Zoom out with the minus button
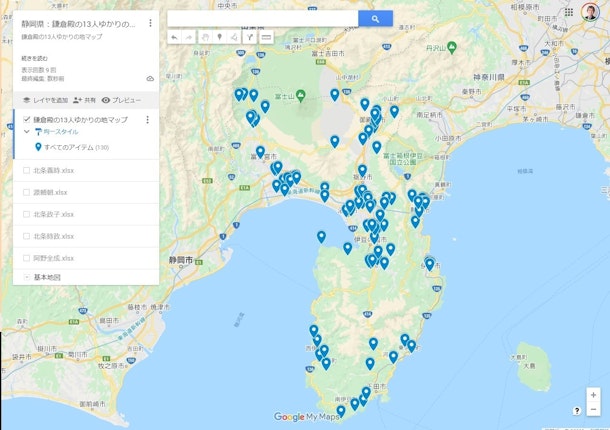Image resolution: width=610 pixels, height=430 pixels. [x=593, y=410]
